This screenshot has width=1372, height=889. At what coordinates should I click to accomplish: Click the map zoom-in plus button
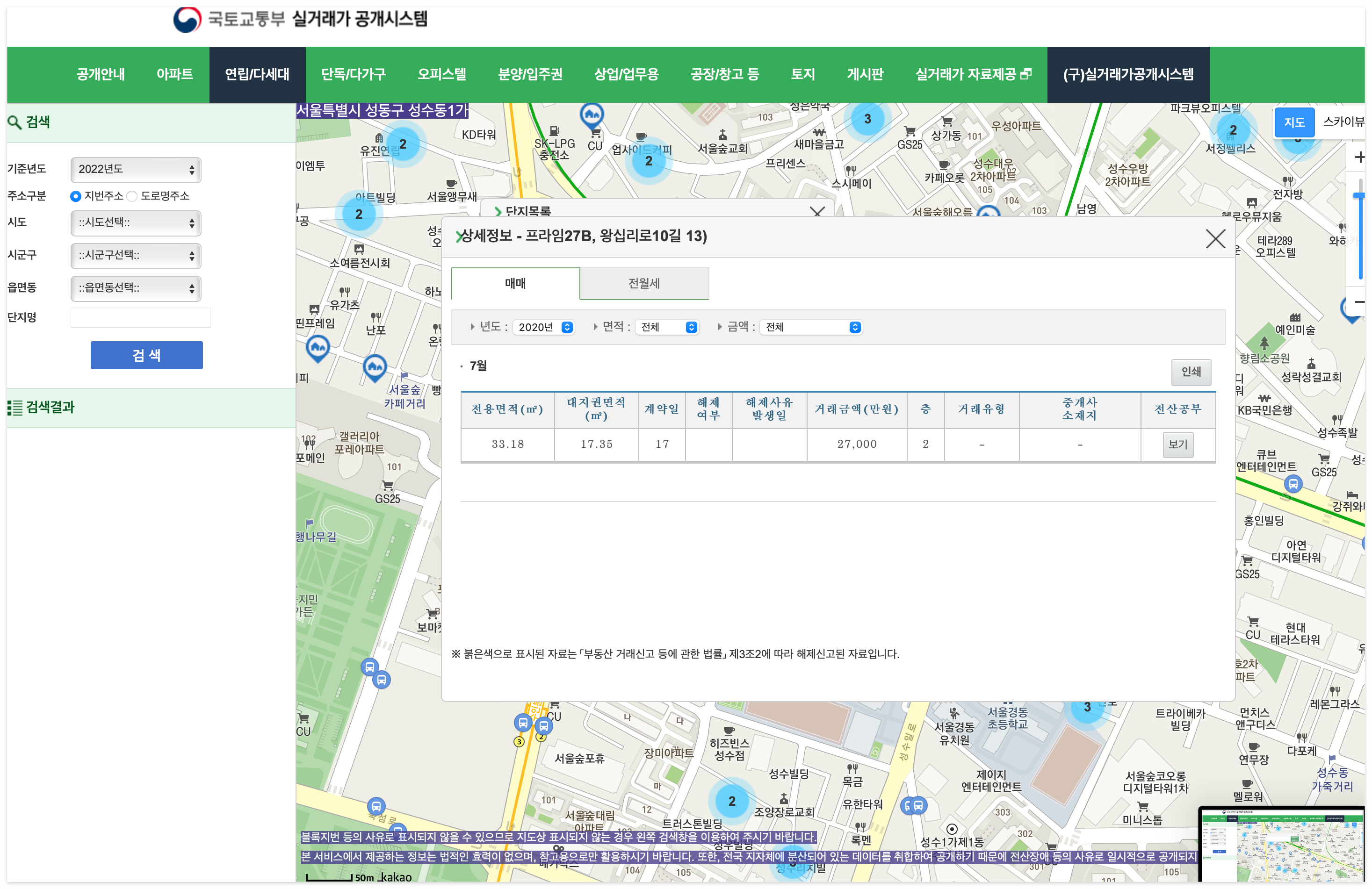coord(1359,158)
